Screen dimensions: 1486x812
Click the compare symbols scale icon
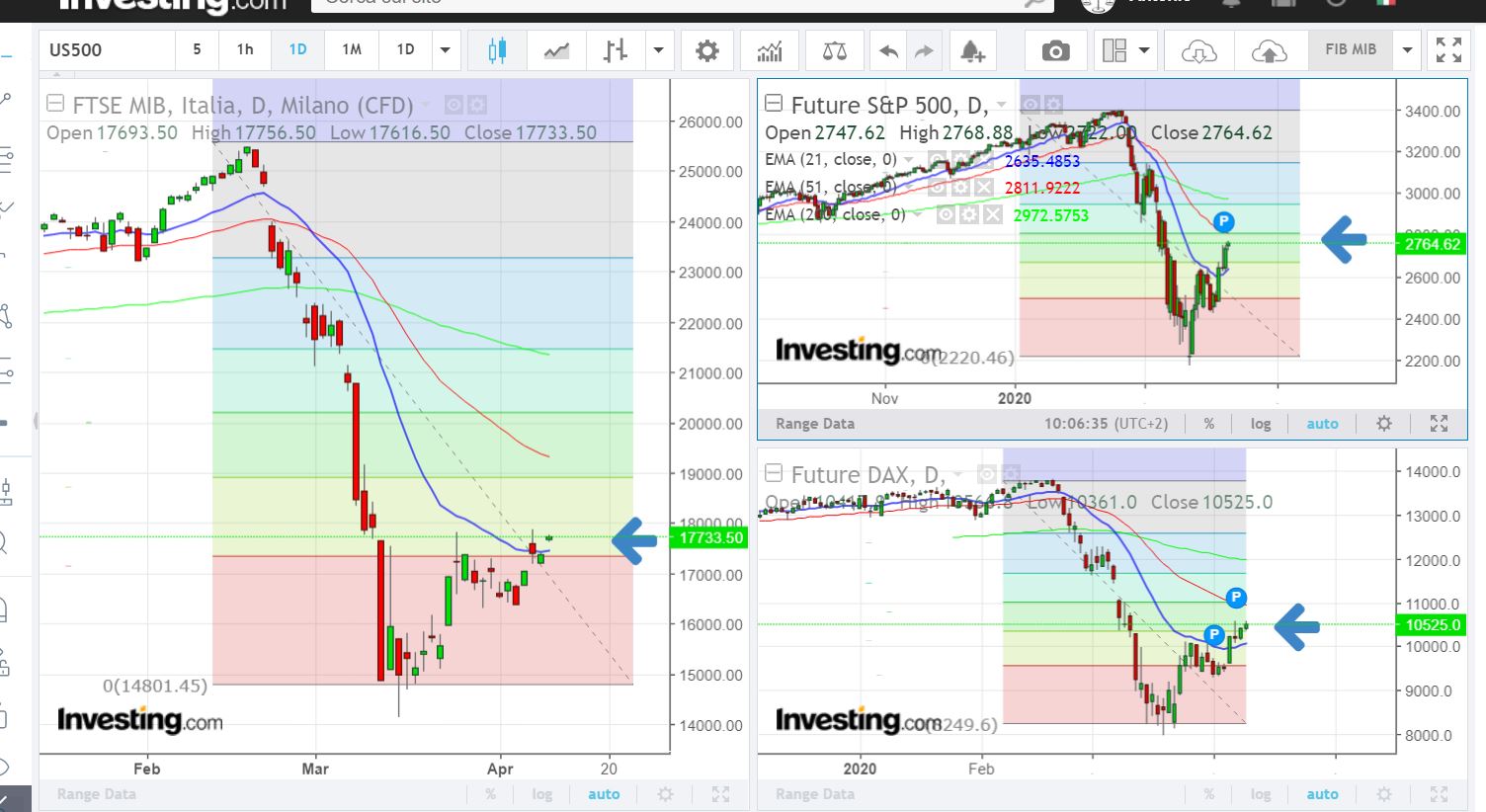835,50
